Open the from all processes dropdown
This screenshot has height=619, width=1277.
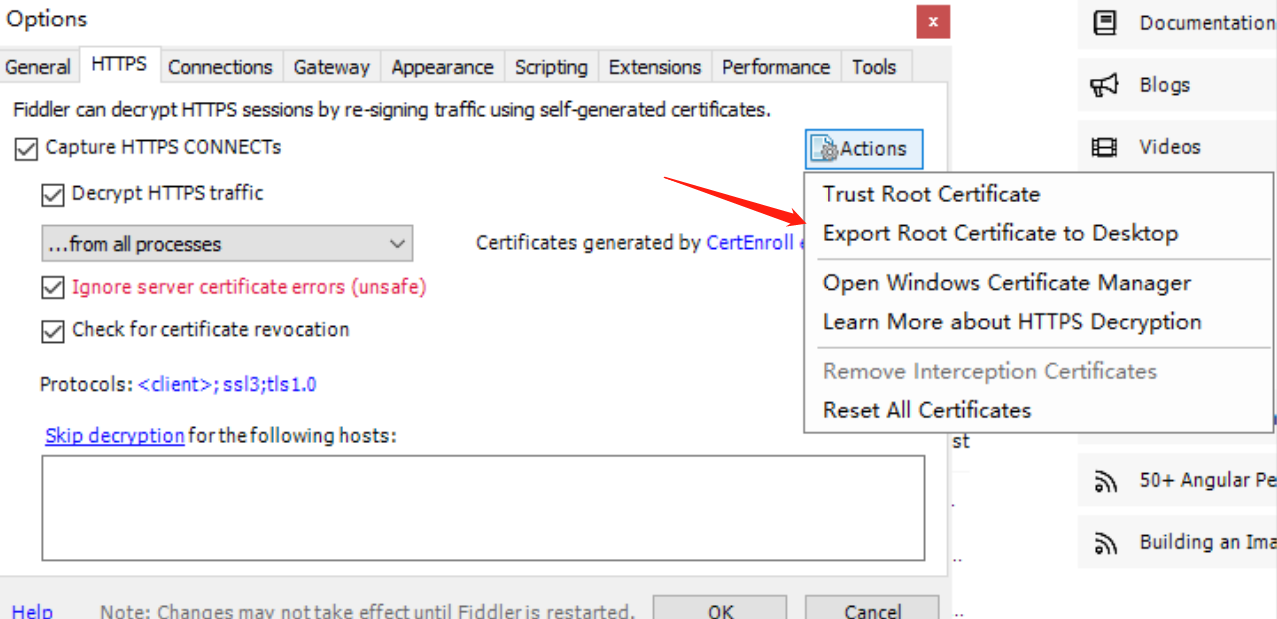tap(227, 244)
